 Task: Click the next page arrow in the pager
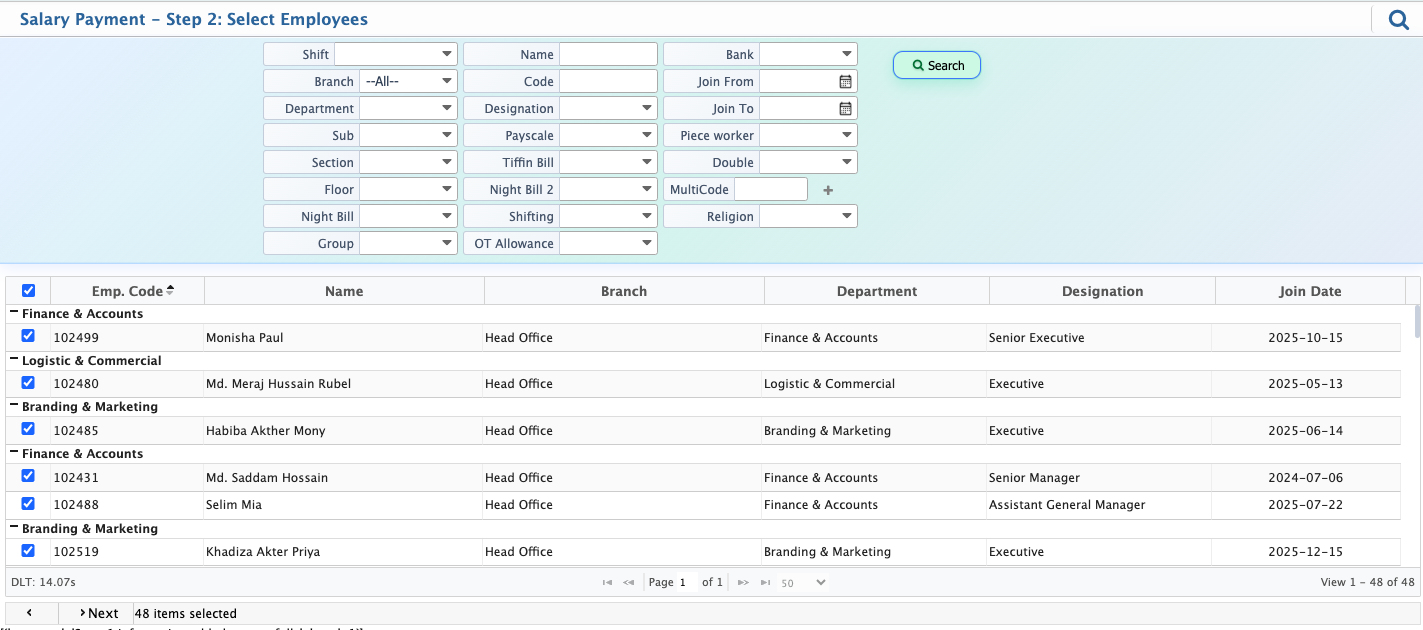point(743,582)
